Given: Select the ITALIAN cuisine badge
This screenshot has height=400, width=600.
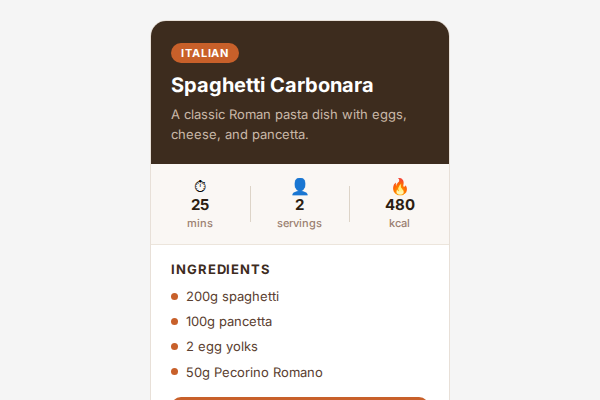Looking at the screenshot, I should (x=205, y=53).
